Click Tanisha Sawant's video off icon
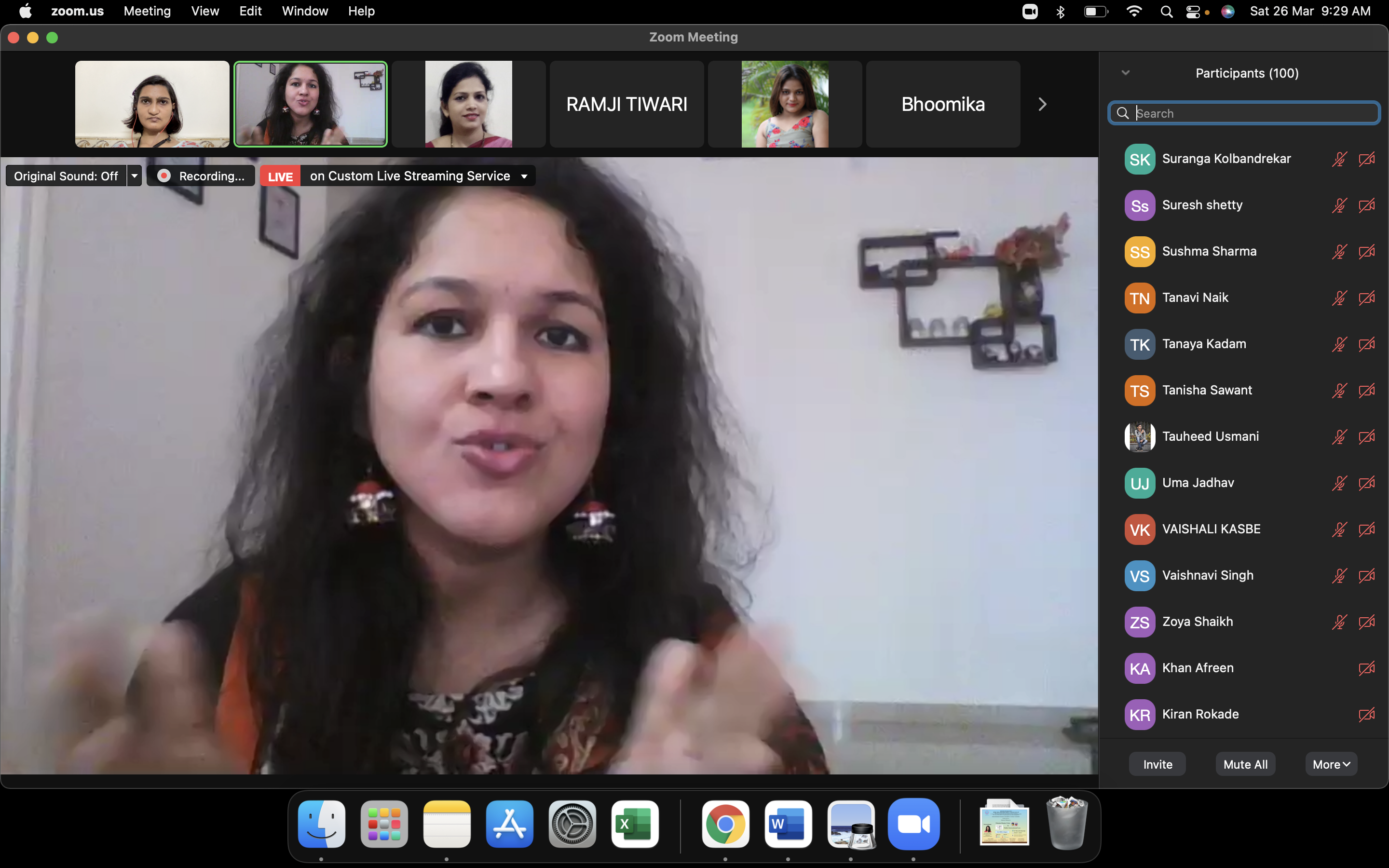 (1367, 391)
